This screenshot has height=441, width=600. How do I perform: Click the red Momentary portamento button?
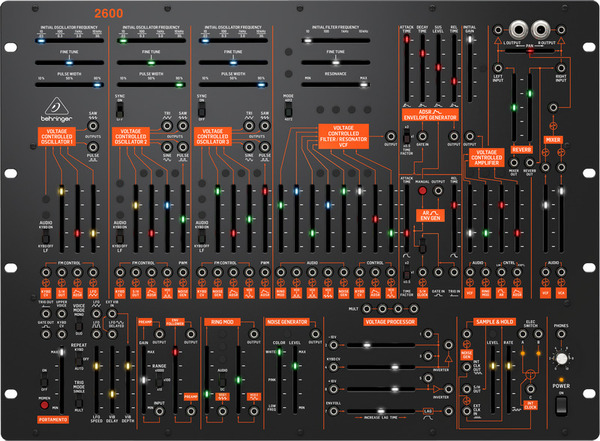click(x=44, y=405)
